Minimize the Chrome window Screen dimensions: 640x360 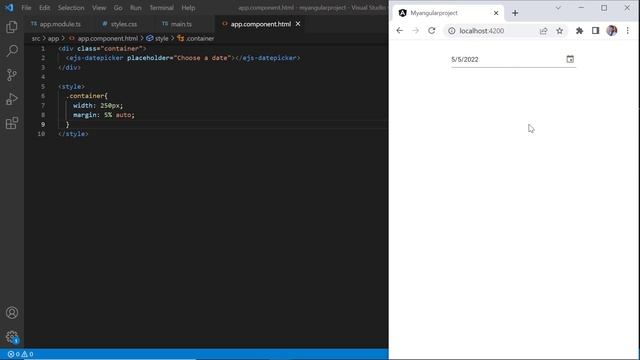coord(581,8)
